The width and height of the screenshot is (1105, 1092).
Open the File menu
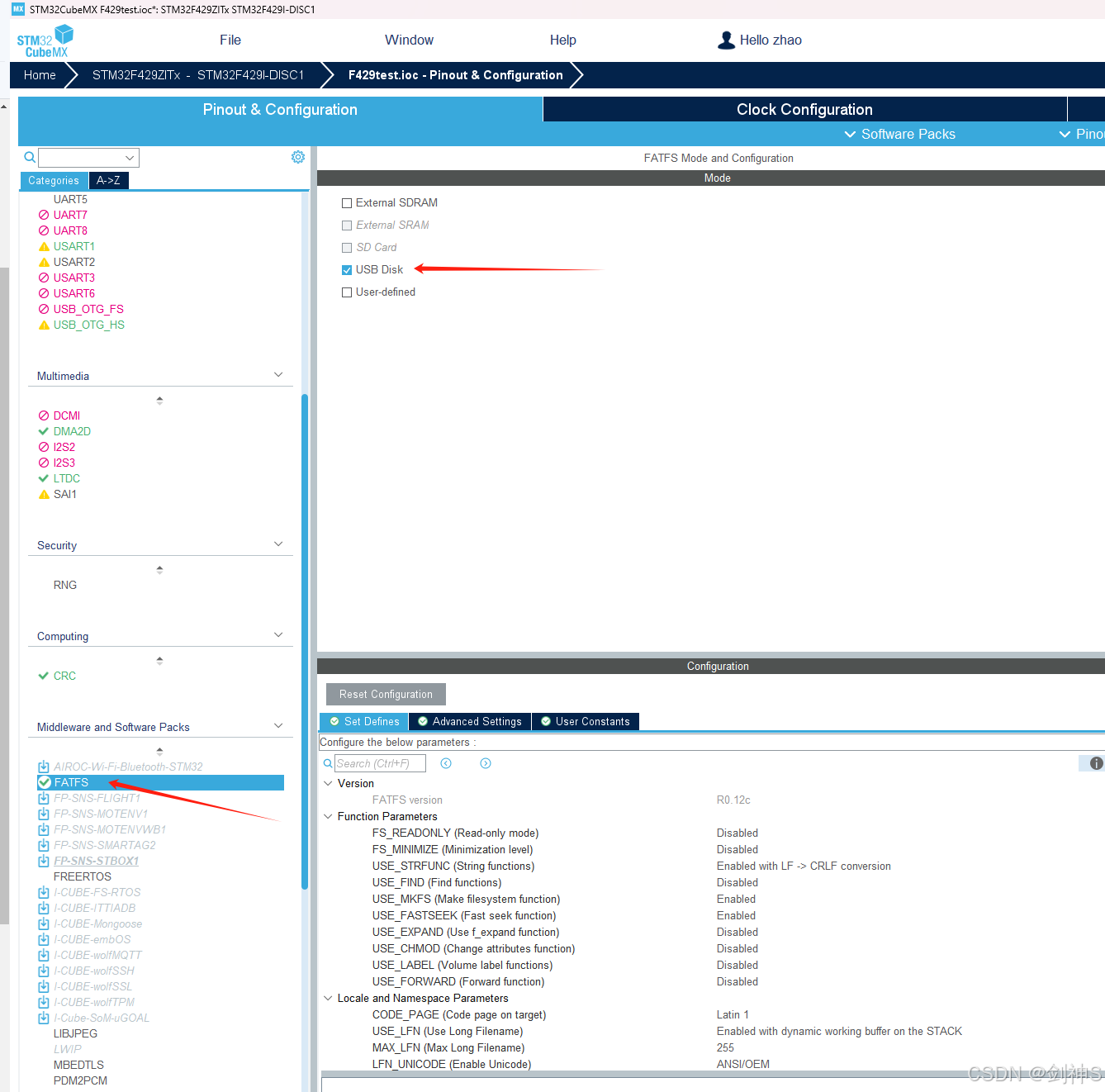[x=230, y=40]
